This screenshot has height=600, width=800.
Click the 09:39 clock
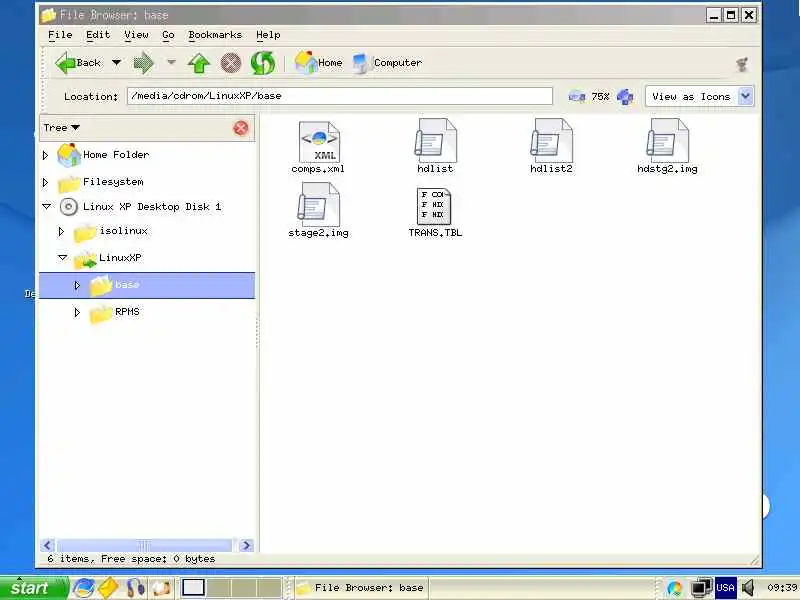(783, 588)
